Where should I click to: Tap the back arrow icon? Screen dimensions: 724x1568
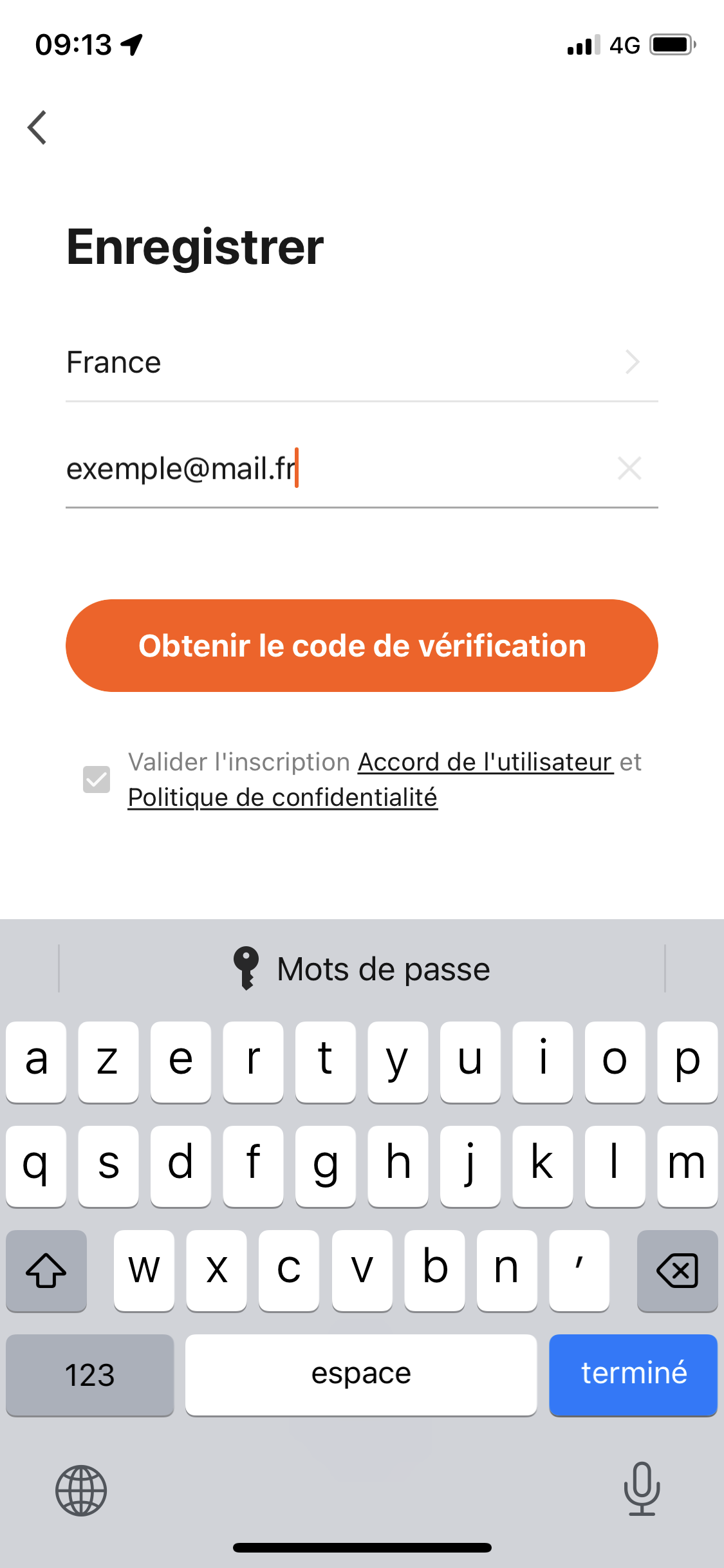[x=37, y=127]
